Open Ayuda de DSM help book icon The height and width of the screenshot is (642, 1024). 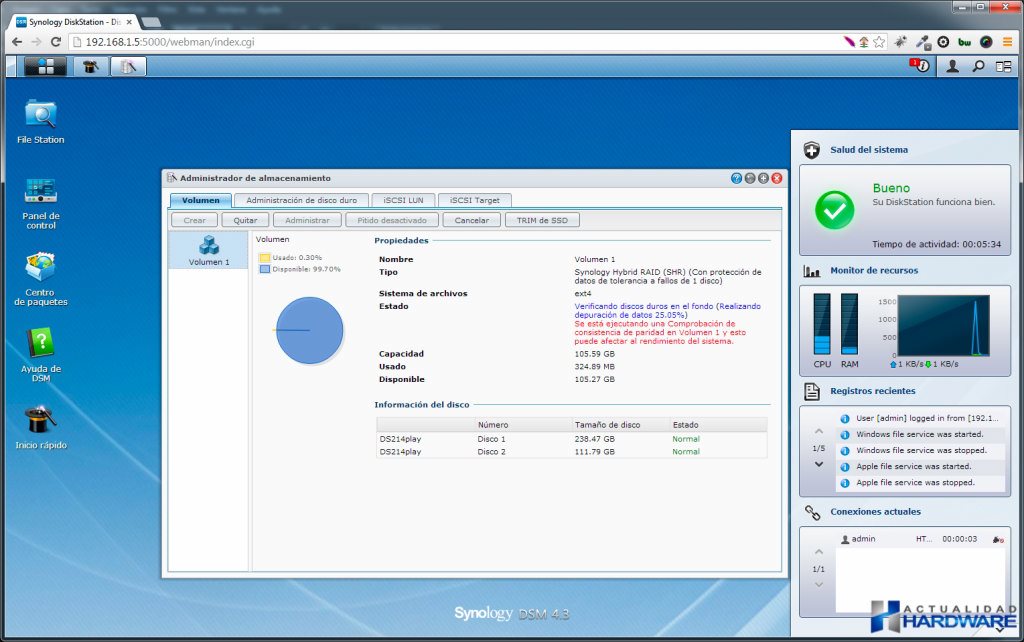[x=41, y=344]
